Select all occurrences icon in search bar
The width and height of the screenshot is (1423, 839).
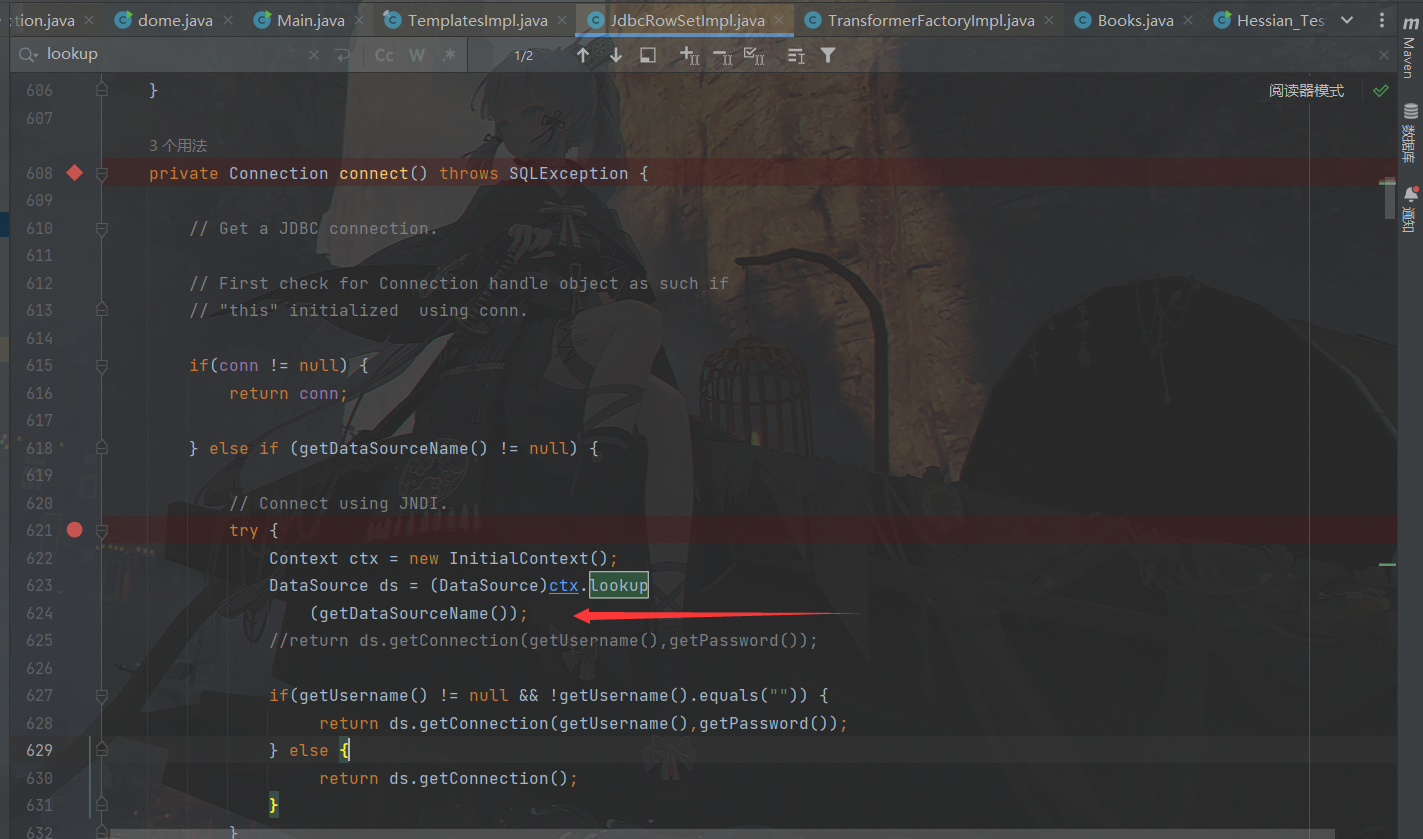point(755,56)
